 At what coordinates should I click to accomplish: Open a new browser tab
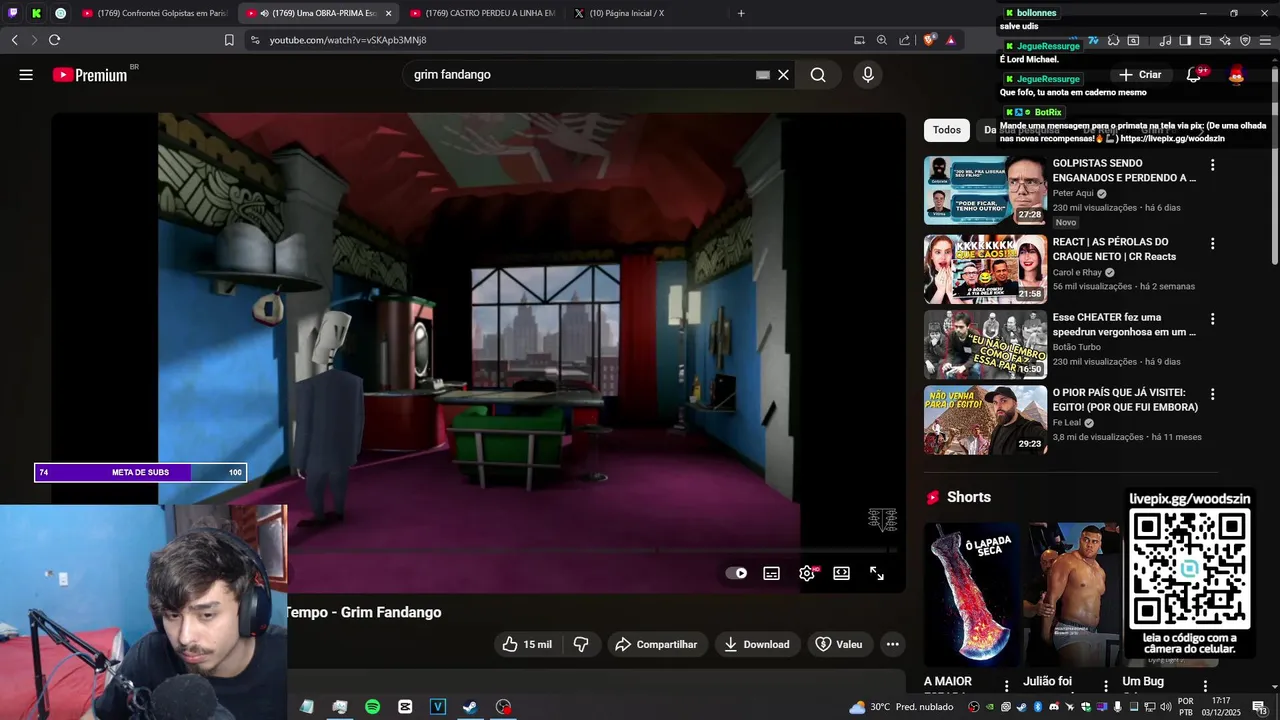[741, 13]
